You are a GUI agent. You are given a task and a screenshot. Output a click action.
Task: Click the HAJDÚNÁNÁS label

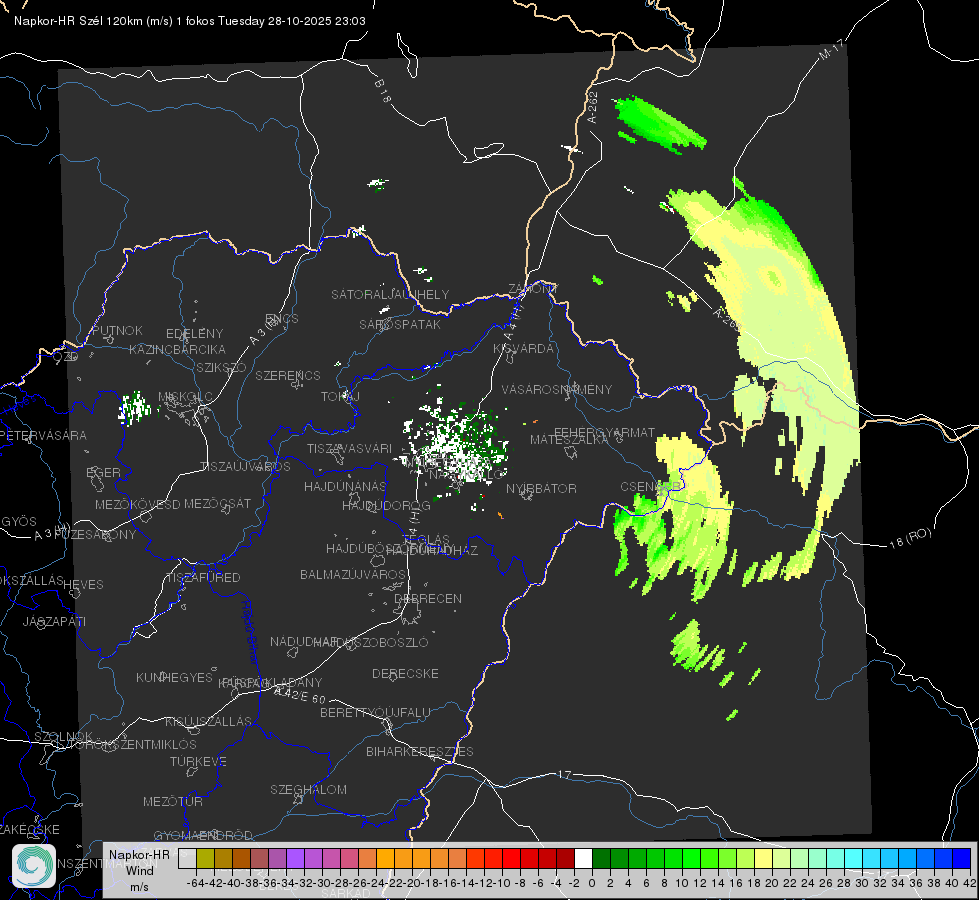345,486
